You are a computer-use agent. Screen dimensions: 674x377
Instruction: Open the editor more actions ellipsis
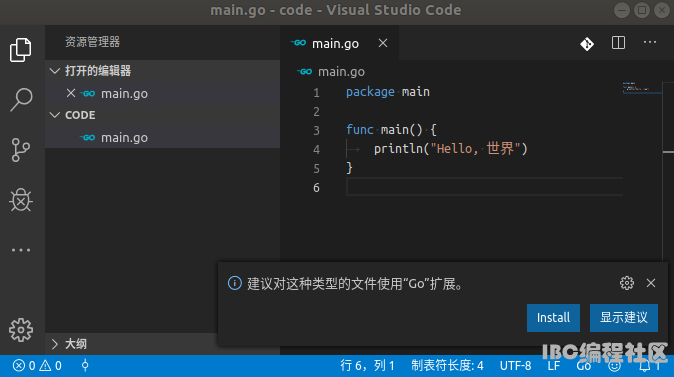pos(649,42)
